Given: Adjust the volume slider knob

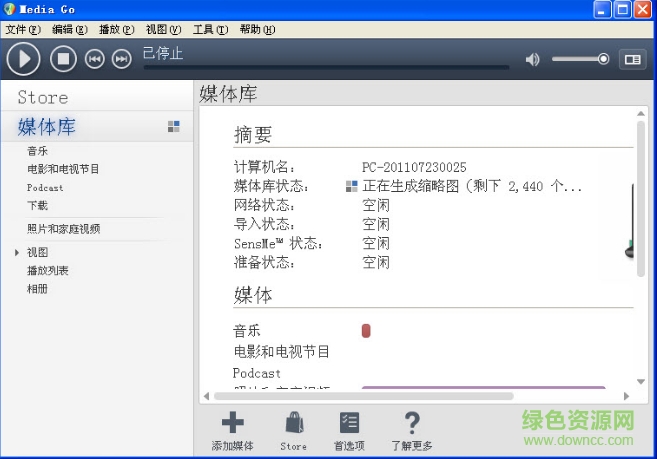Looking at the screenshot, I should coord(603,59).
